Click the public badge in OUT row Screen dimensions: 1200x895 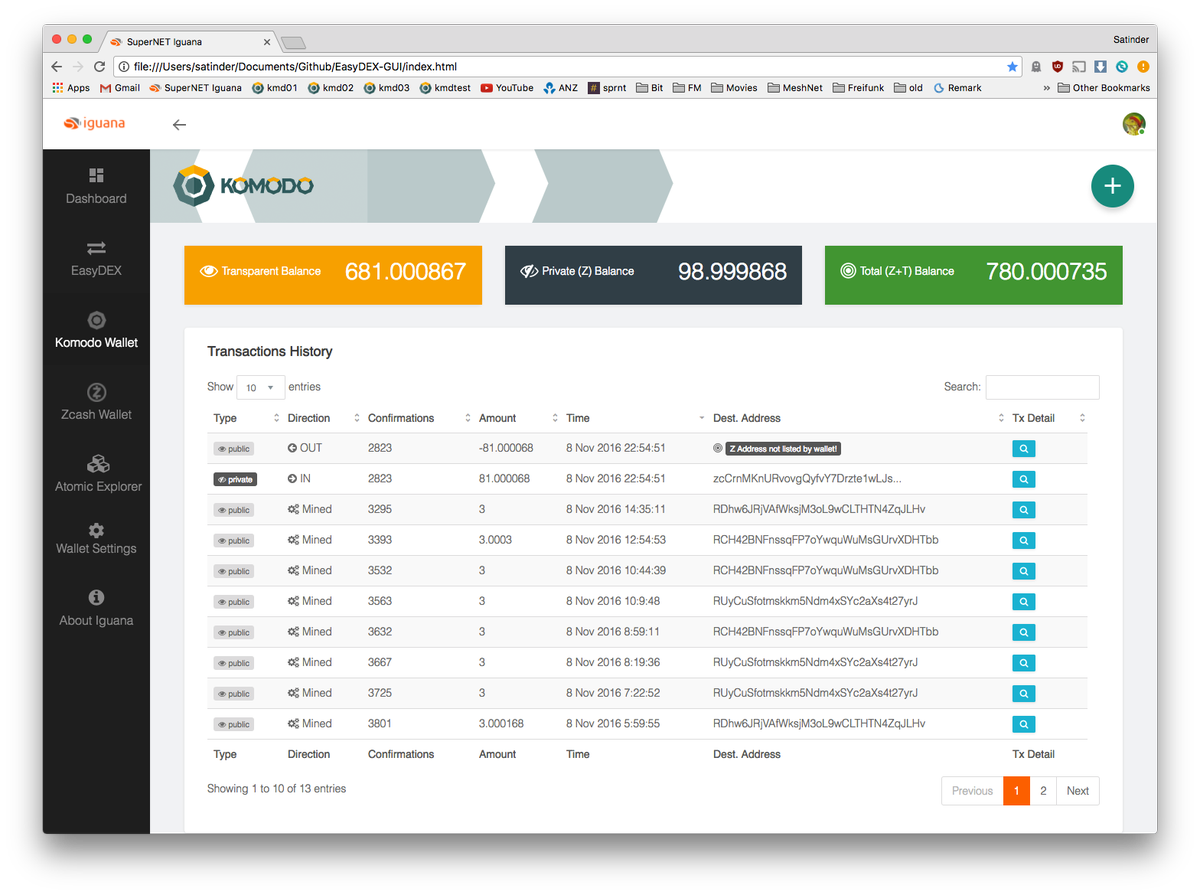click(x=233, y=449)
